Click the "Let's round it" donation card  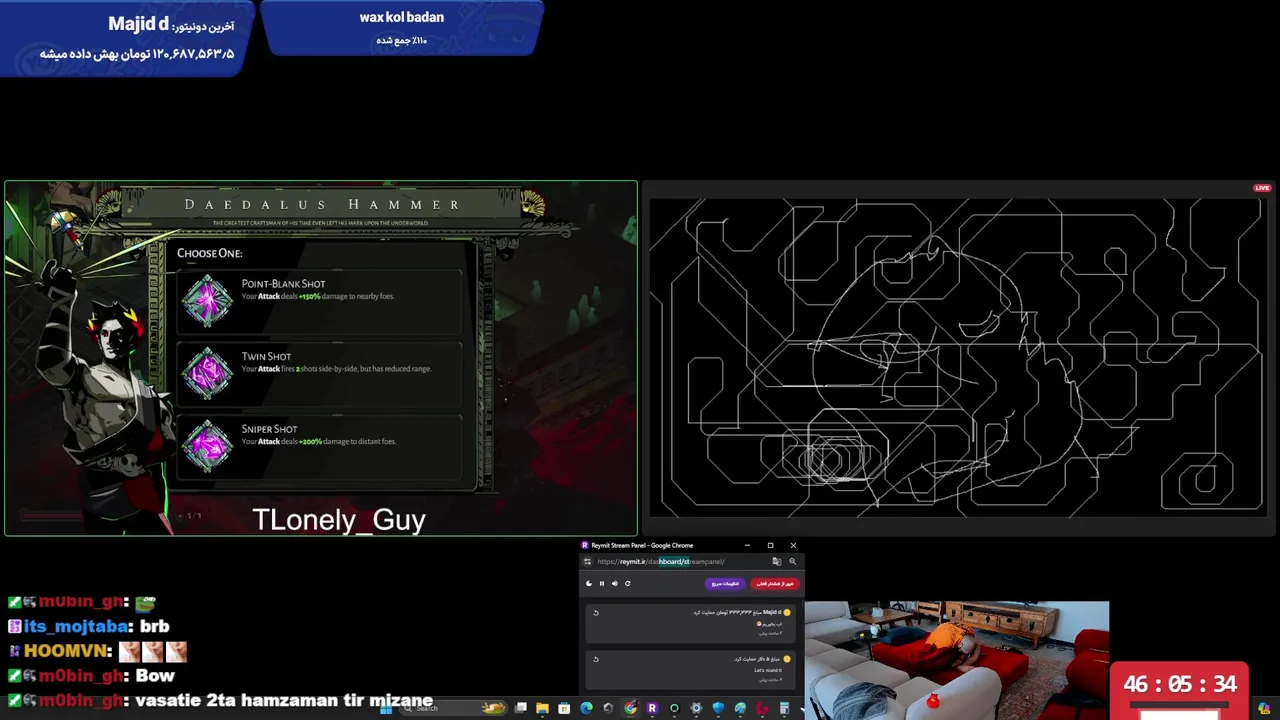click(691, 670)
